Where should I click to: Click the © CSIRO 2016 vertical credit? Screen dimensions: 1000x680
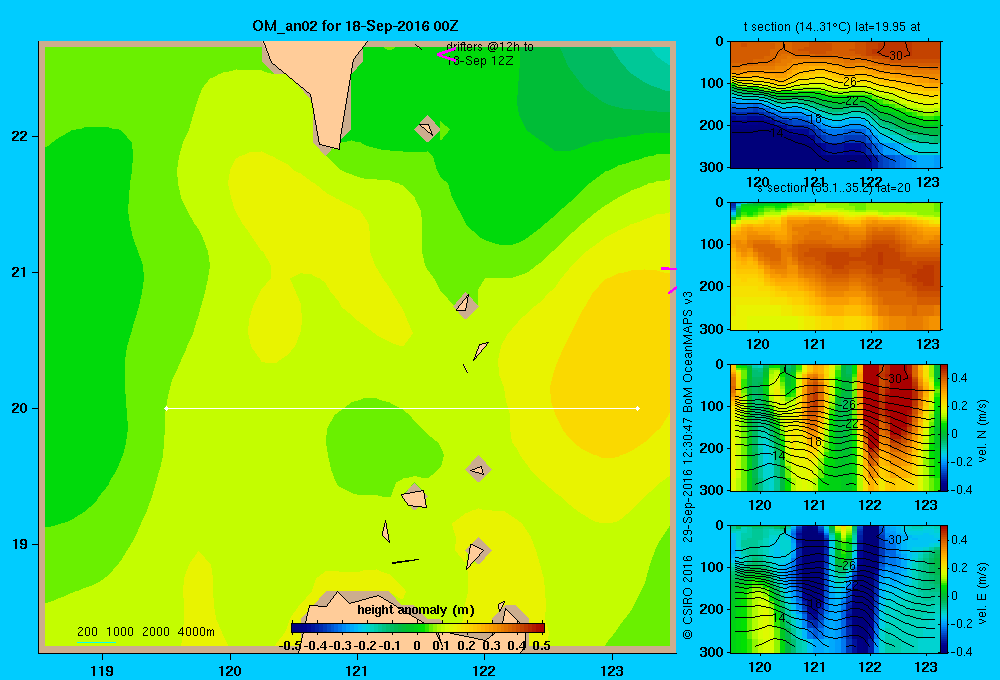[x=688, y=597]
